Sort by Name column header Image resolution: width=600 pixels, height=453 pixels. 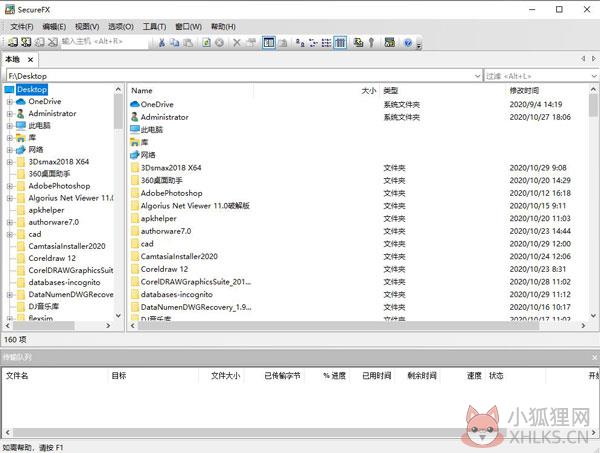[x=191, y=91]
